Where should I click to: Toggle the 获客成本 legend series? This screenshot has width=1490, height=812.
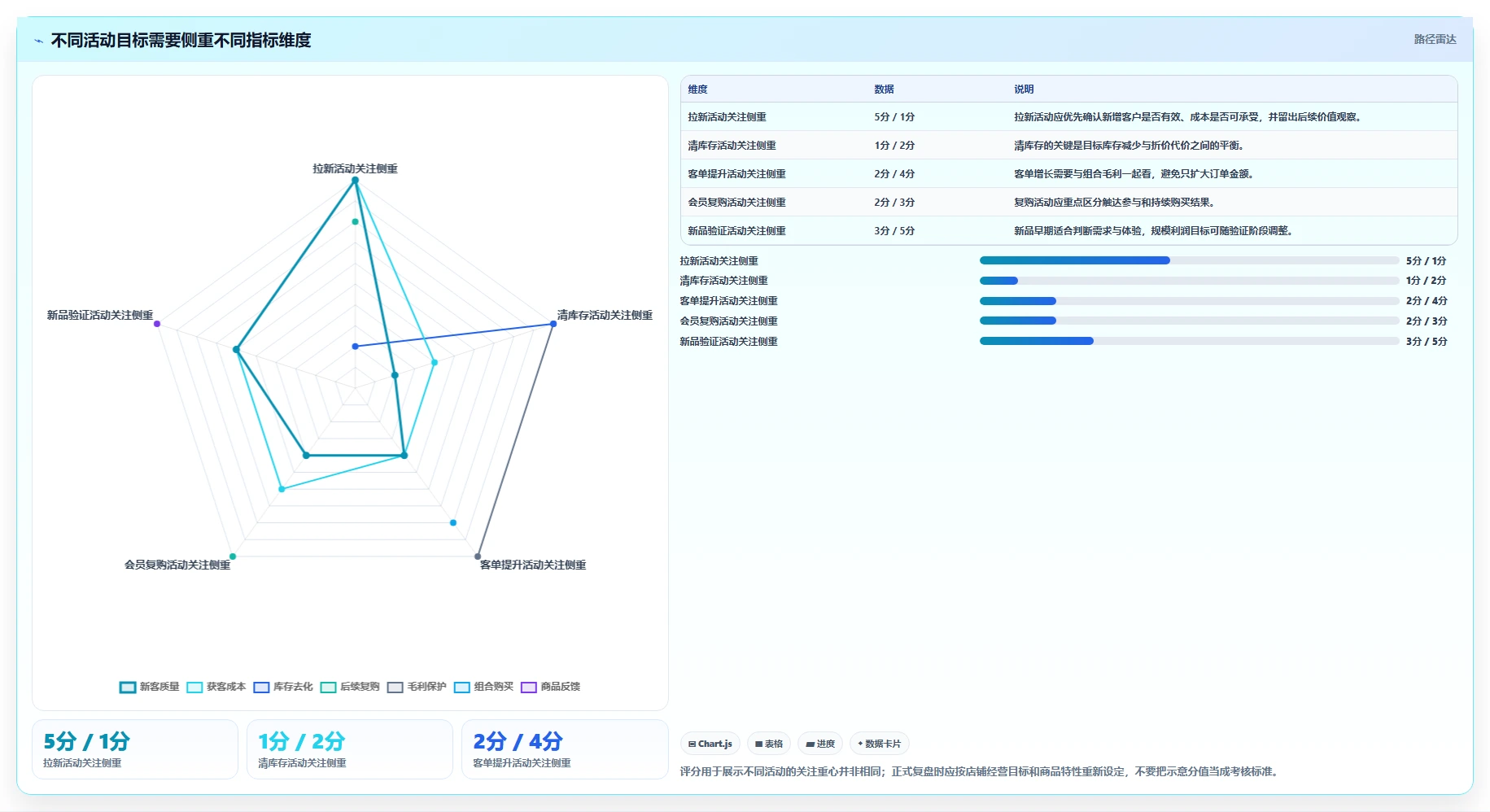click(216, 687)
